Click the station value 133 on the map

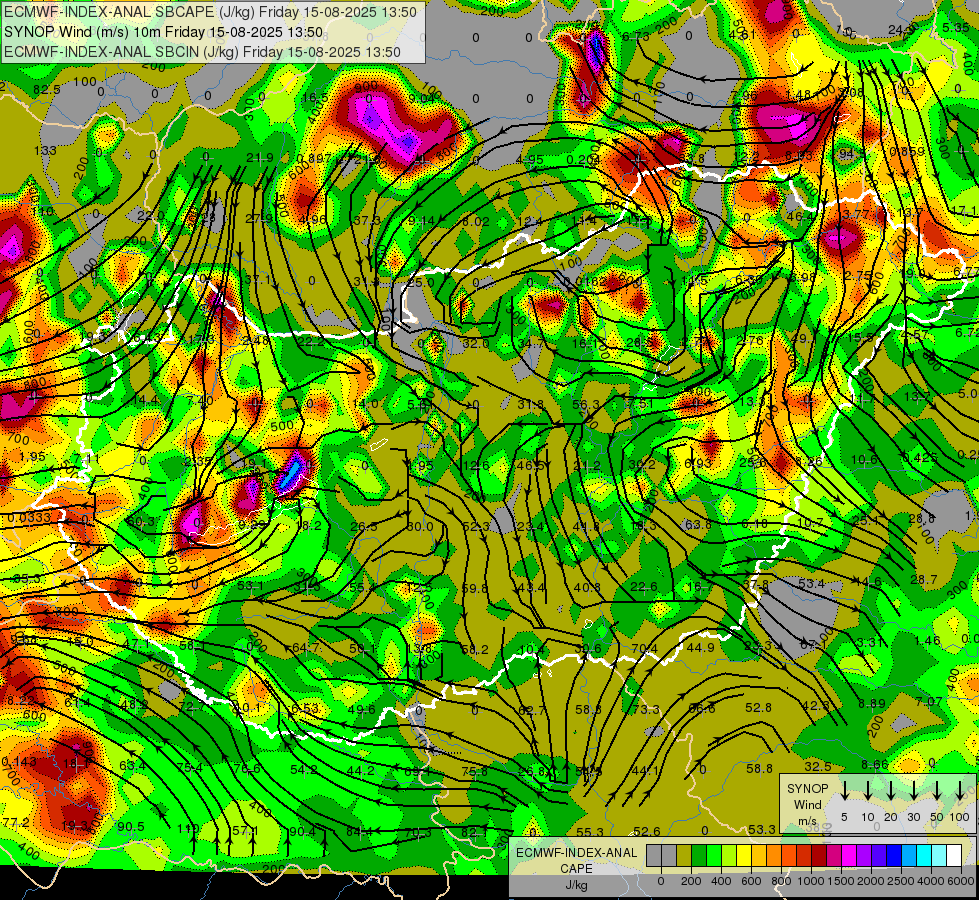(45, 151)
